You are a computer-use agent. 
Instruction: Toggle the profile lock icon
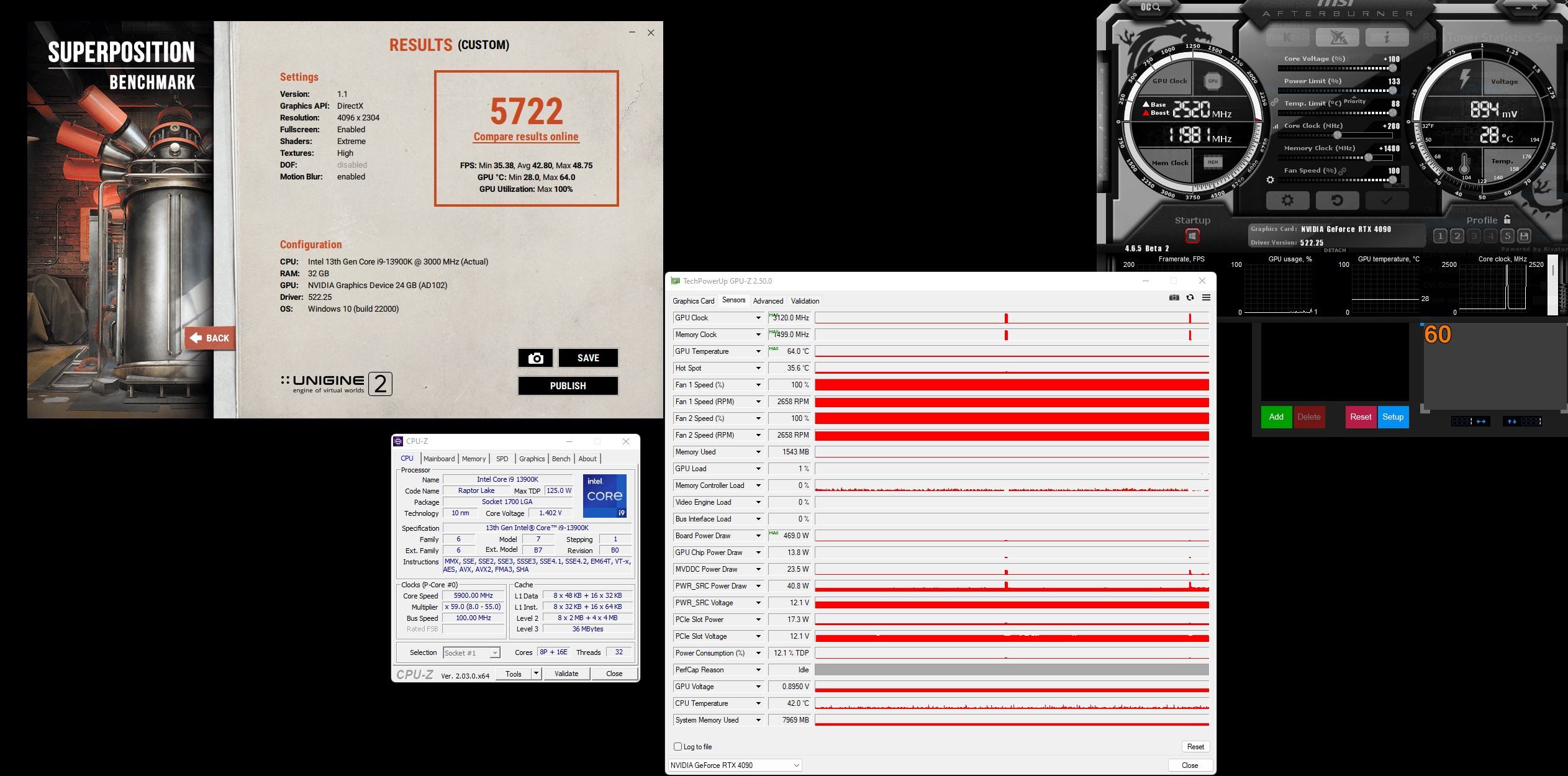tap(1507, 220)
